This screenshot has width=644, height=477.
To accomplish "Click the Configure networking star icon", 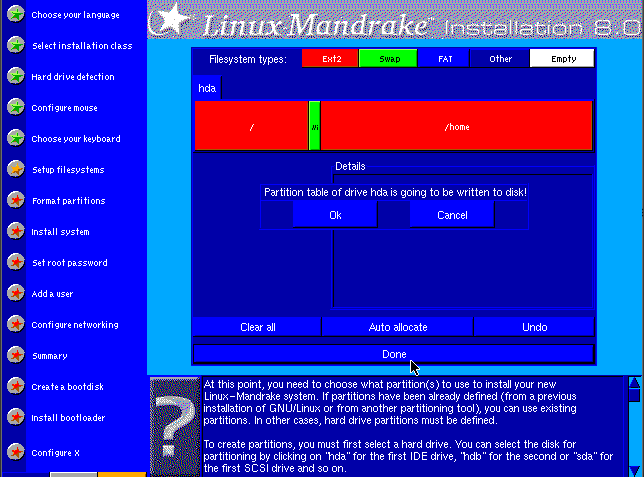I will pyautogui.click(x=15, y=325).
